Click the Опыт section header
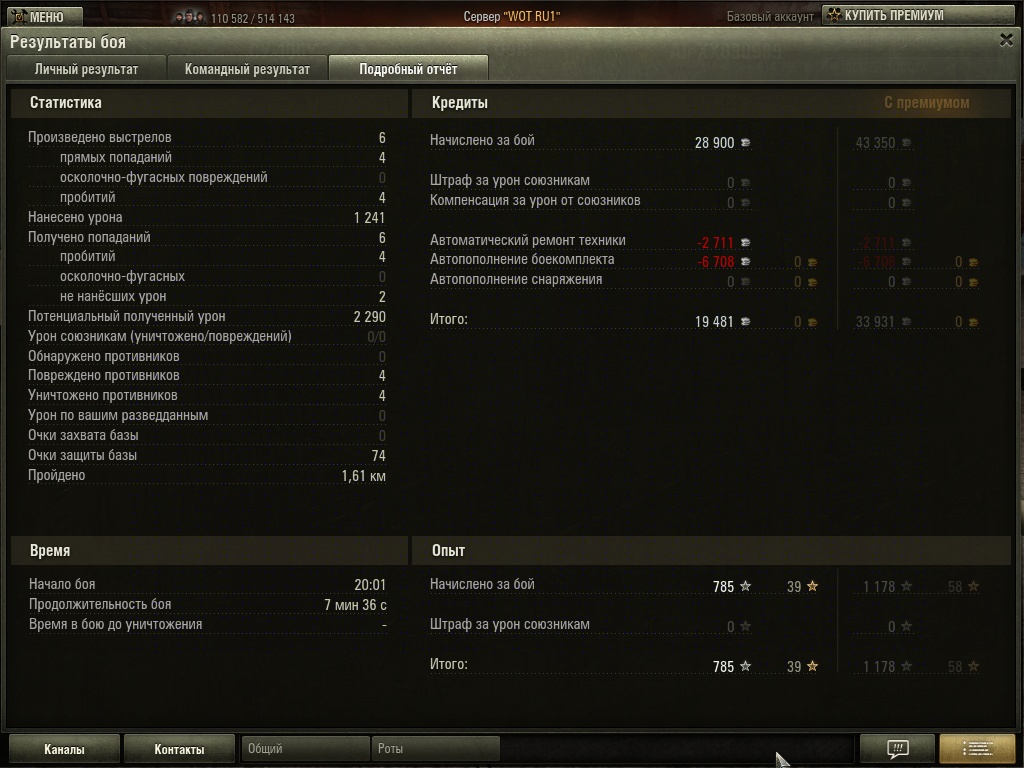 point(449,551)
